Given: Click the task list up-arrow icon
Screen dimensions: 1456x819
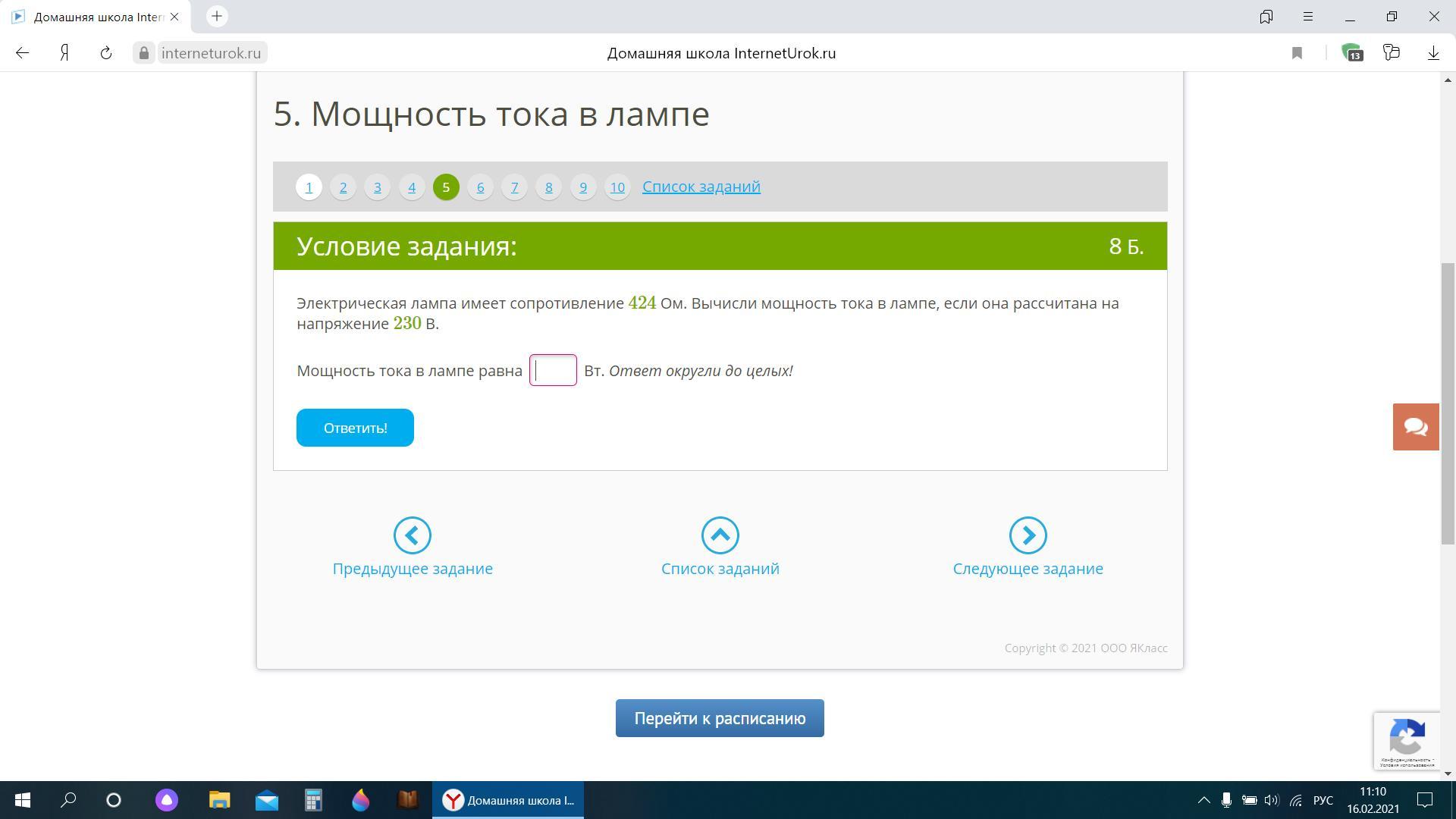Looking at the screenshot, I should 720,535.
